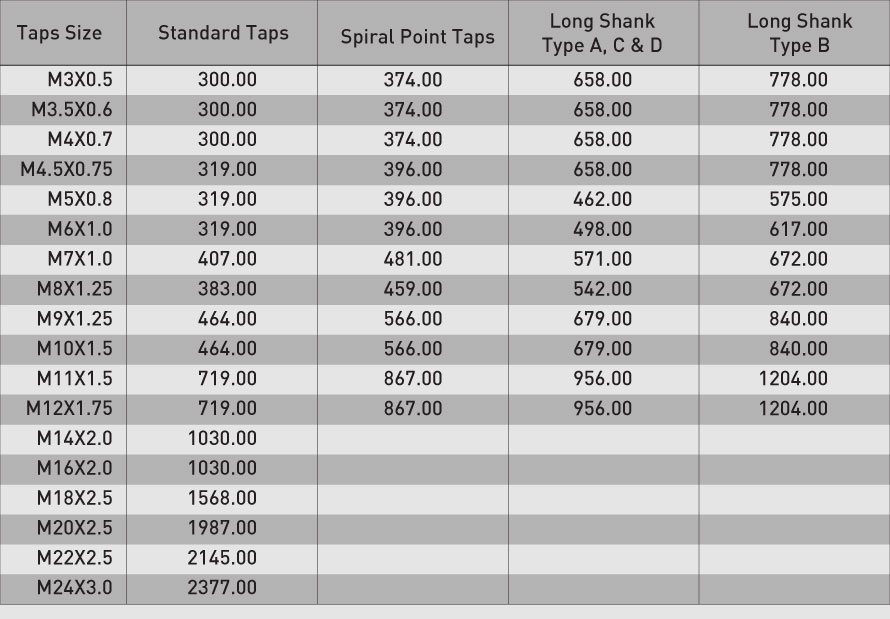
Task: Select the 407.00 price for M7X1.0
Action: pyautogui.click(x=227, y=259)
